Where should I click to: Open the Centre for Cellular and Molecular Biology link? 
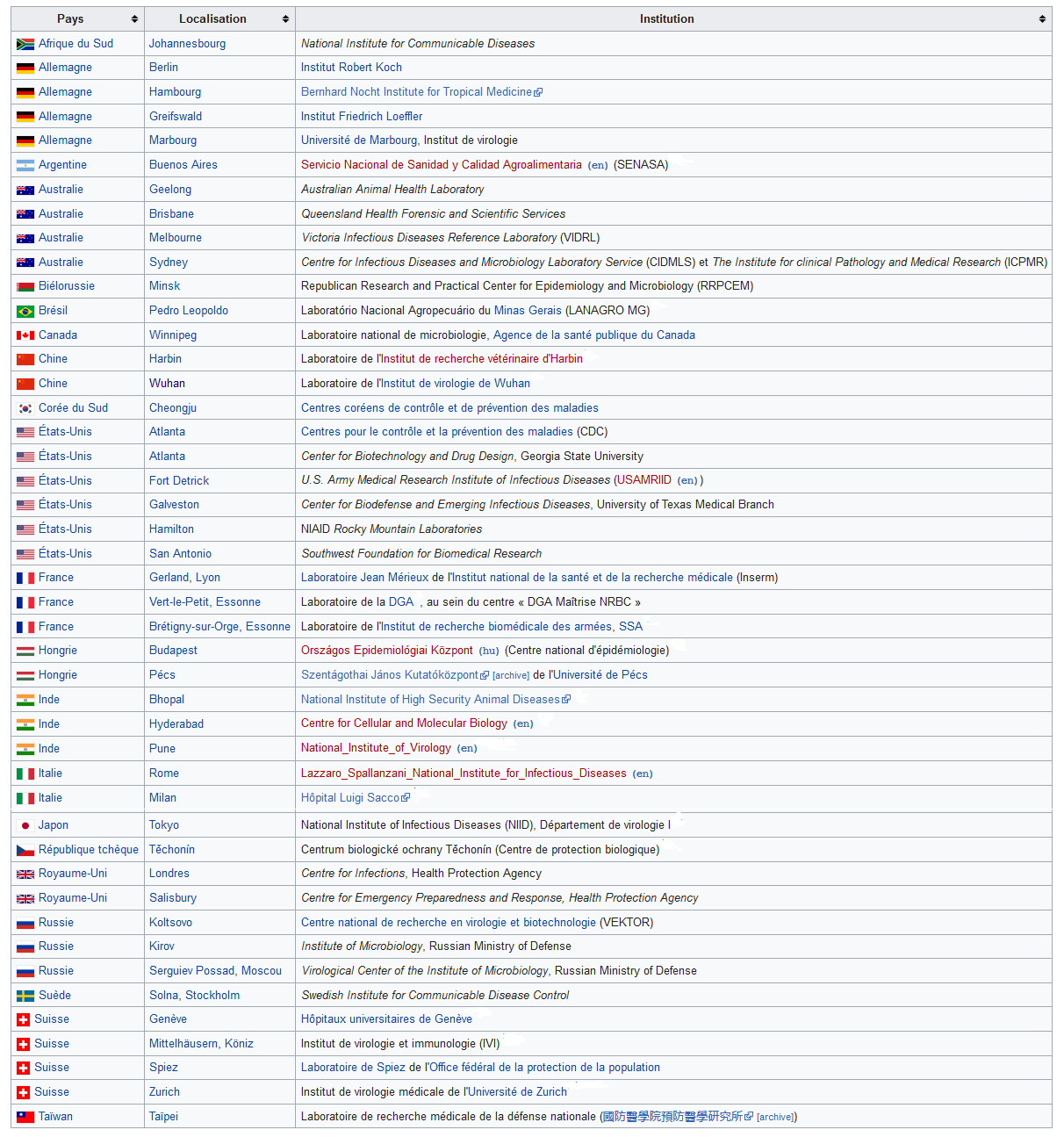click(x=404, y=723)
